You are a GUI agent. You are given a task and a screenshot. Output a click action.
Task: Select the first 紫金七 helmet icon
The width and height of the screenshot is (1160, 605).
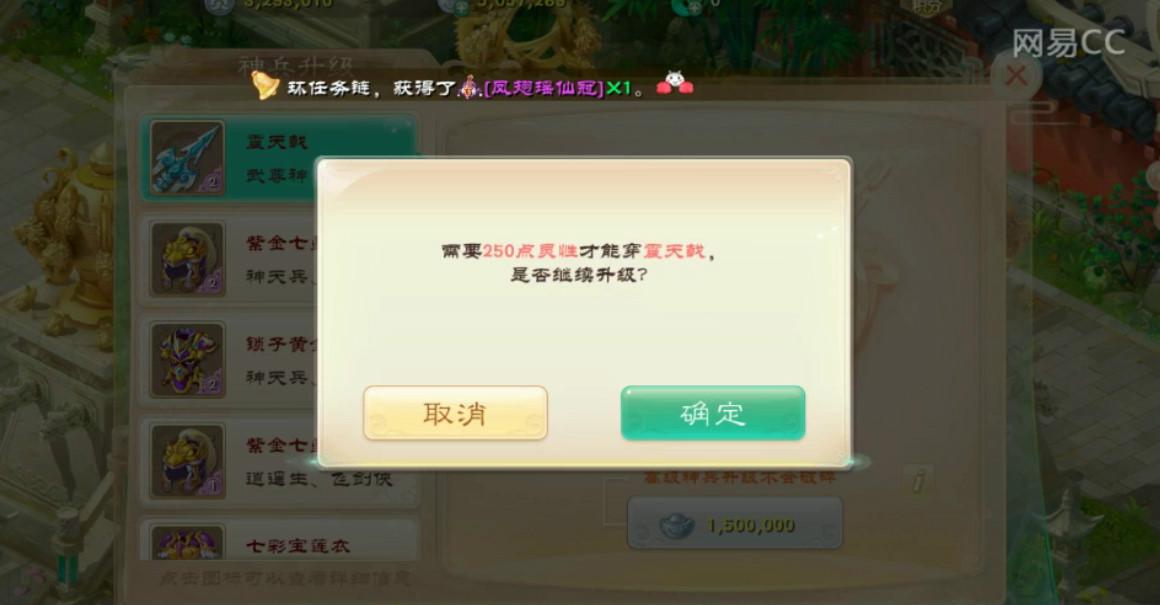pos(187,260)
